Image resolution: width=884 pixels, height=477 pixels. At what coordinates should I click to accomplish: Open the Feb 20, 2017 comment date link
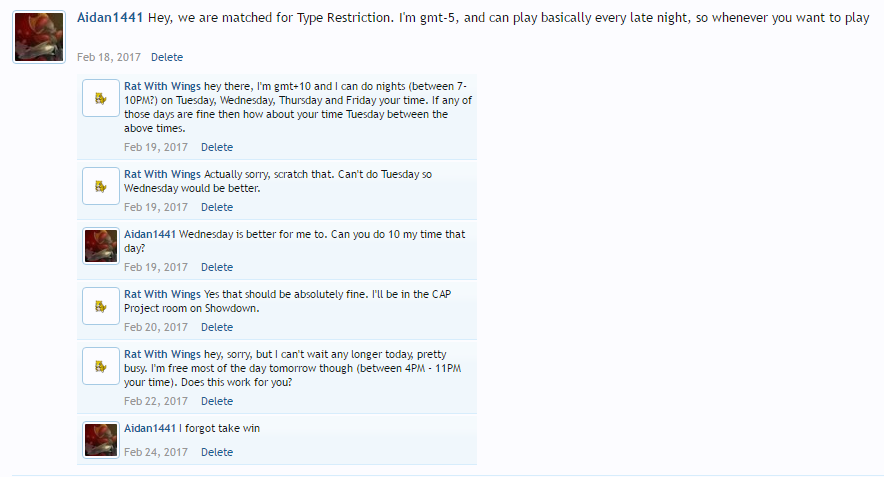[155, 327]
